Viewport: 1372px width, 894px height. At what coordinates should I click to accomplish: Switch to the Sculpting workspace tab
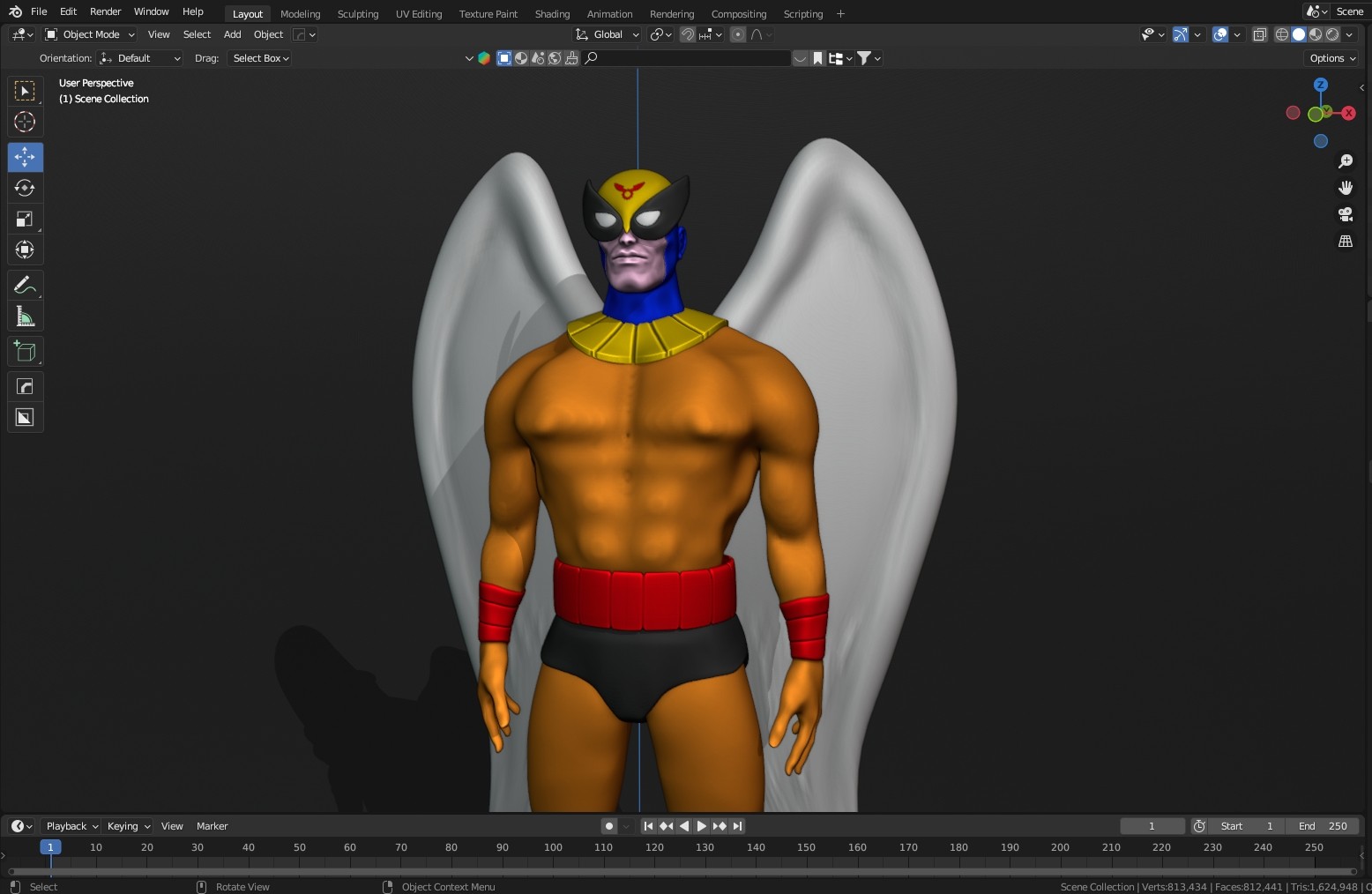click(x=358, y=14)
